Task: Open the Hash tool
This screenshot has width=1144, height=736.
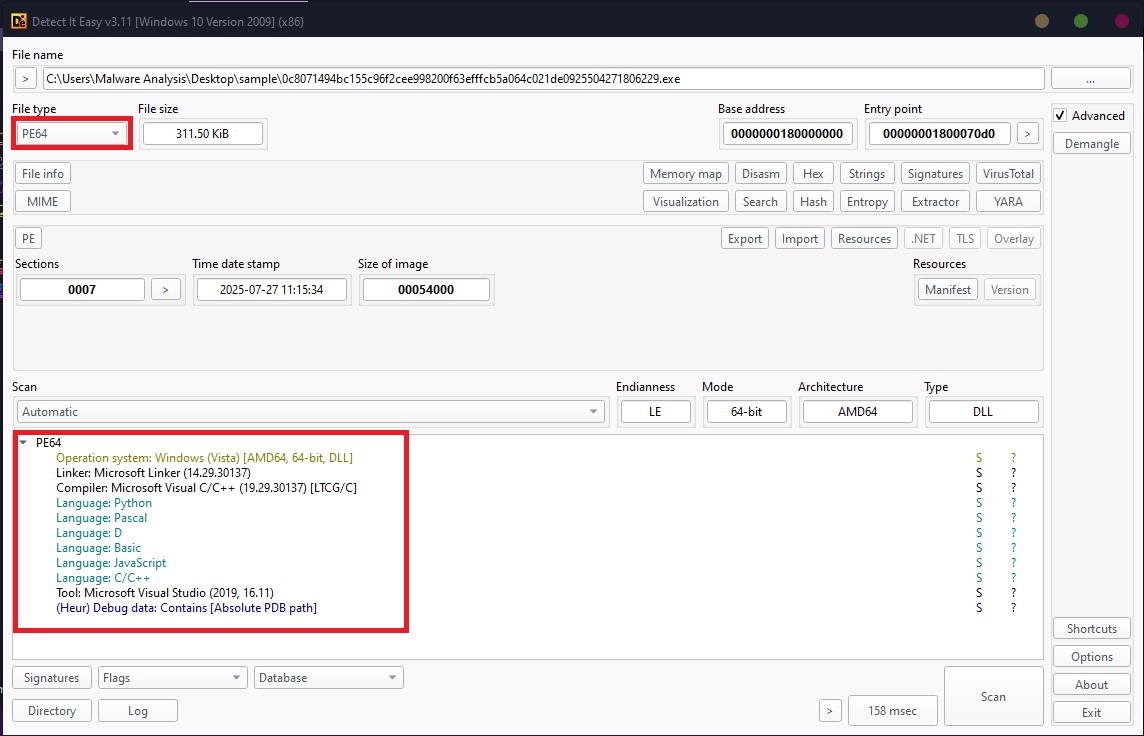Action: point(813,201)
